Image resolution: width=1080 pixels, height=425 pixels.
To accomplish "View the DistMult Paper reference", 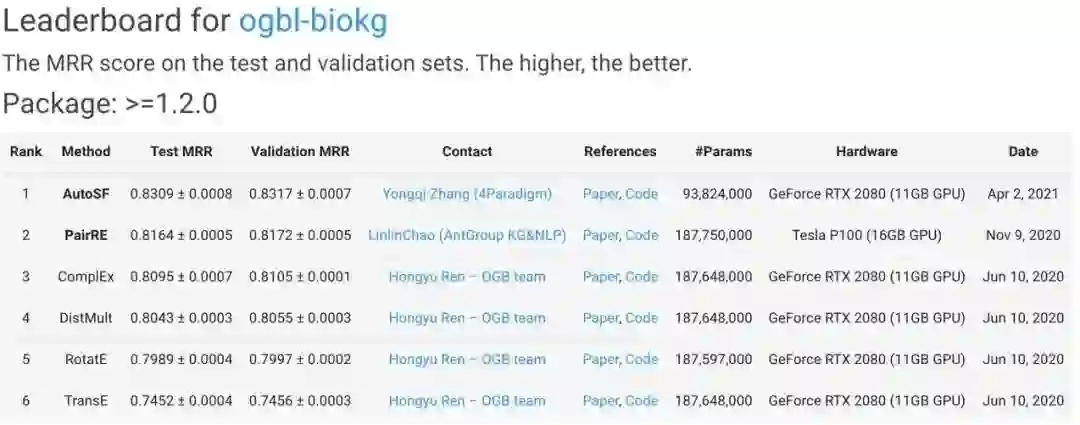I will [600, 318].
